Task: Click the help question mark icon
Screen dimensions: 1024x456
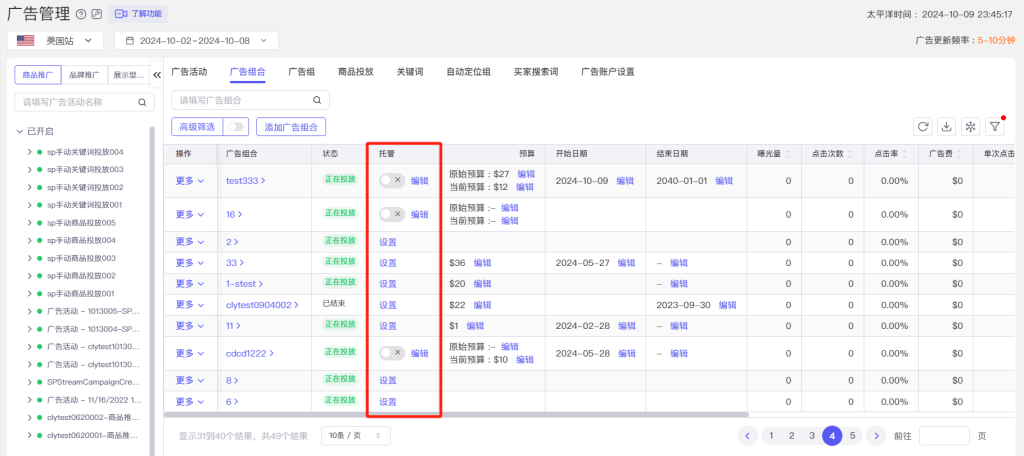Action: [81, 14]
